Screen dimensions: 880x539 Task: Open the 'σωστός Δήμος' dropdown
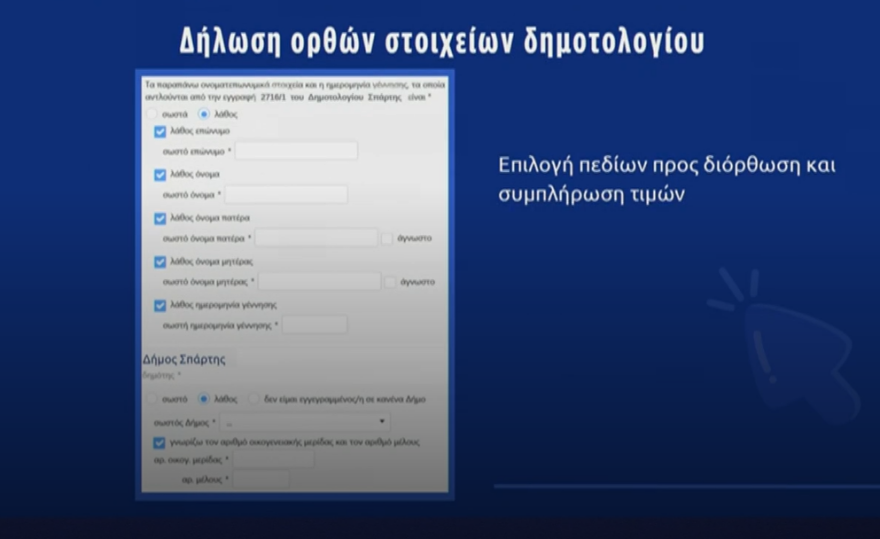pos(304,422)
